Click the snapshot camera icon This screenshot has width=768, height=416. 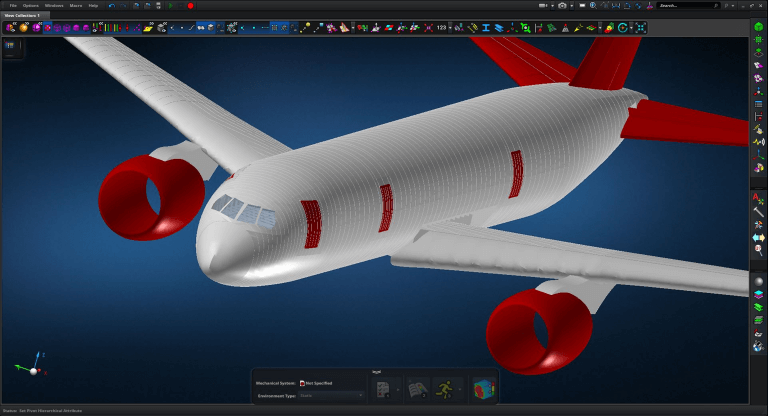click(x=562, y=5)
